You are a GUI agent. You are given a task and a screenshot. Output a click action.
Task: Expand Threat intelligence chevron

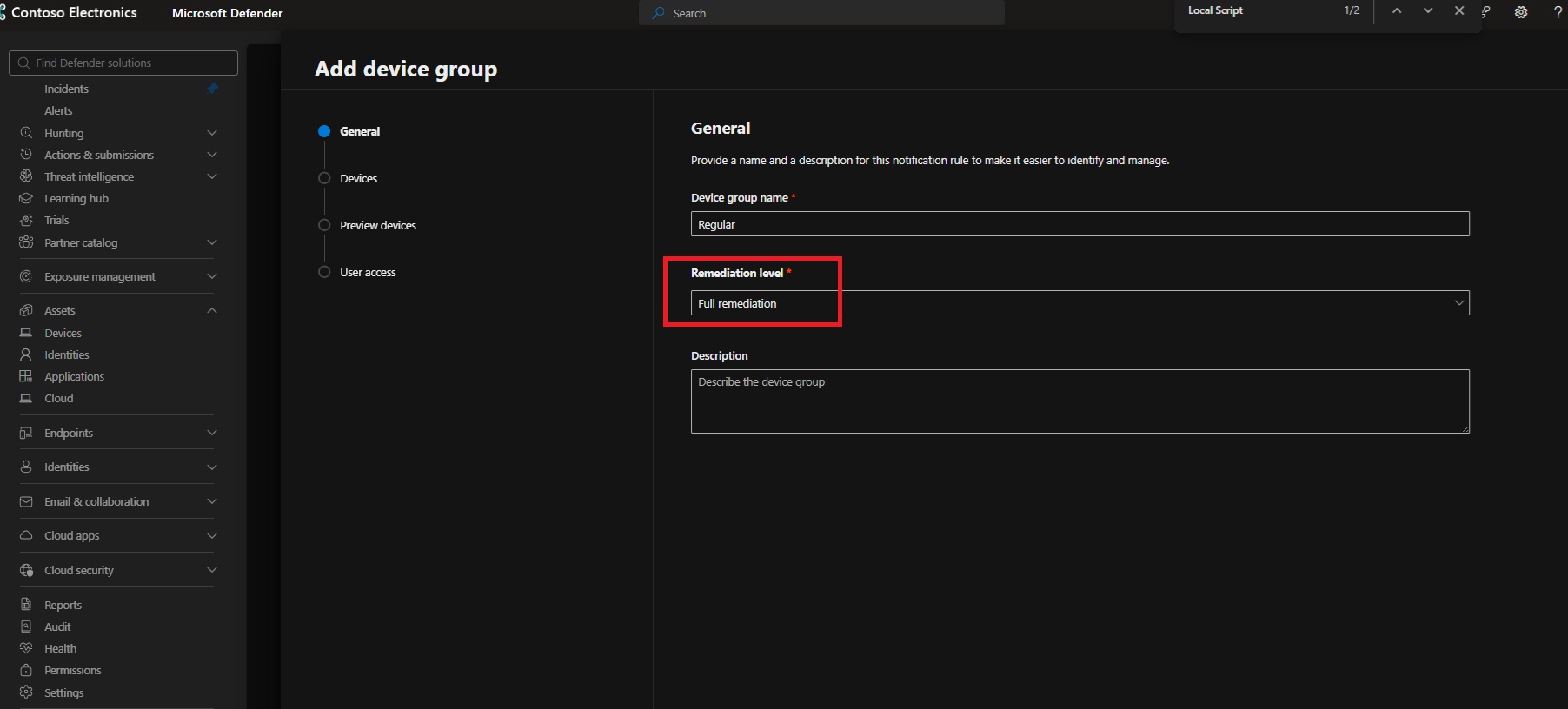212,176
